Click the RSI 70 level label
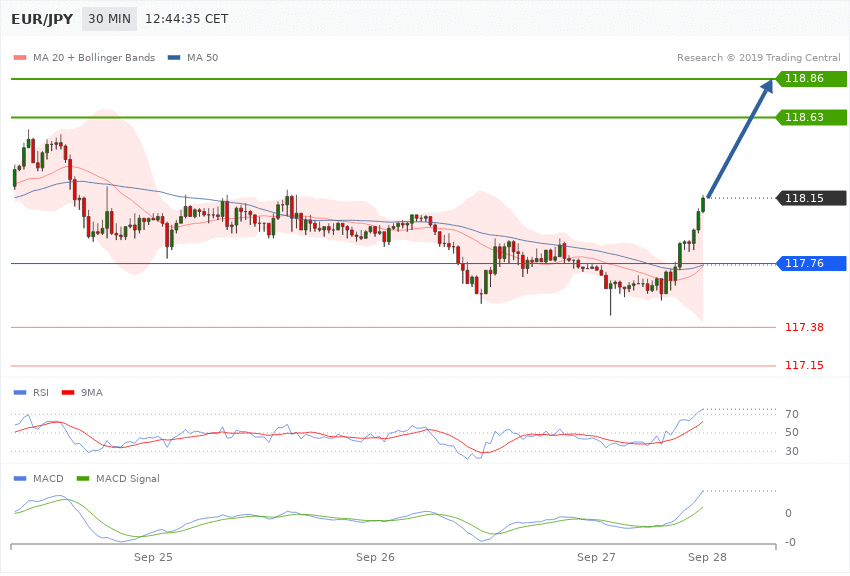Viewport: 850px width, 576px height. tap(791, 415)
